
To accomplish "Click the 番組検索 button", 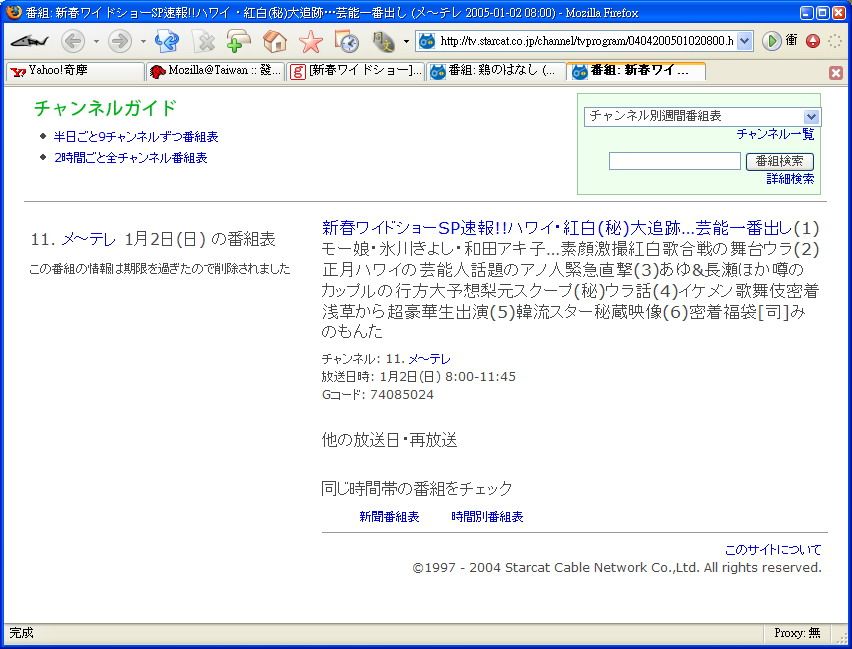I will [779, 161].
